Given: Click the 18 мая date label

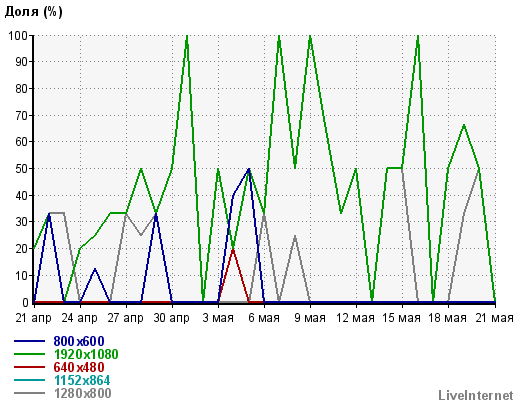Looking at the screenshot, I should tap(447, 318).
